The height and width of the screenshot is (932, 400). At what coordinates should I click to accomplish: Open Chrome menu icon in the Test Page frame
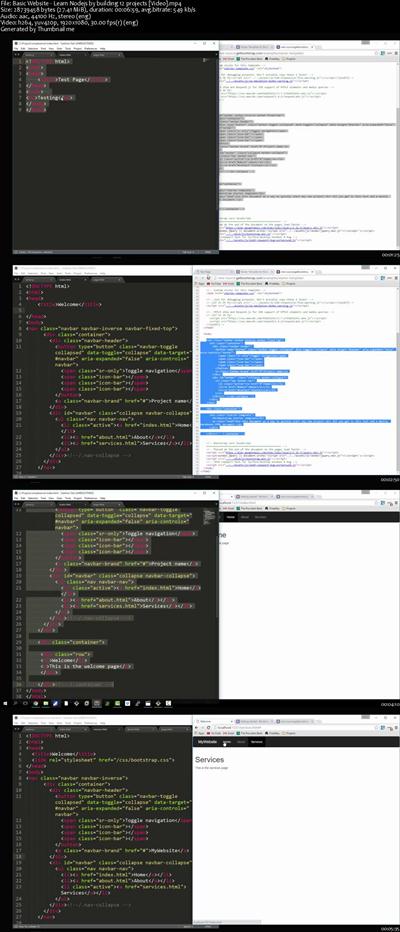pos(396,53)
